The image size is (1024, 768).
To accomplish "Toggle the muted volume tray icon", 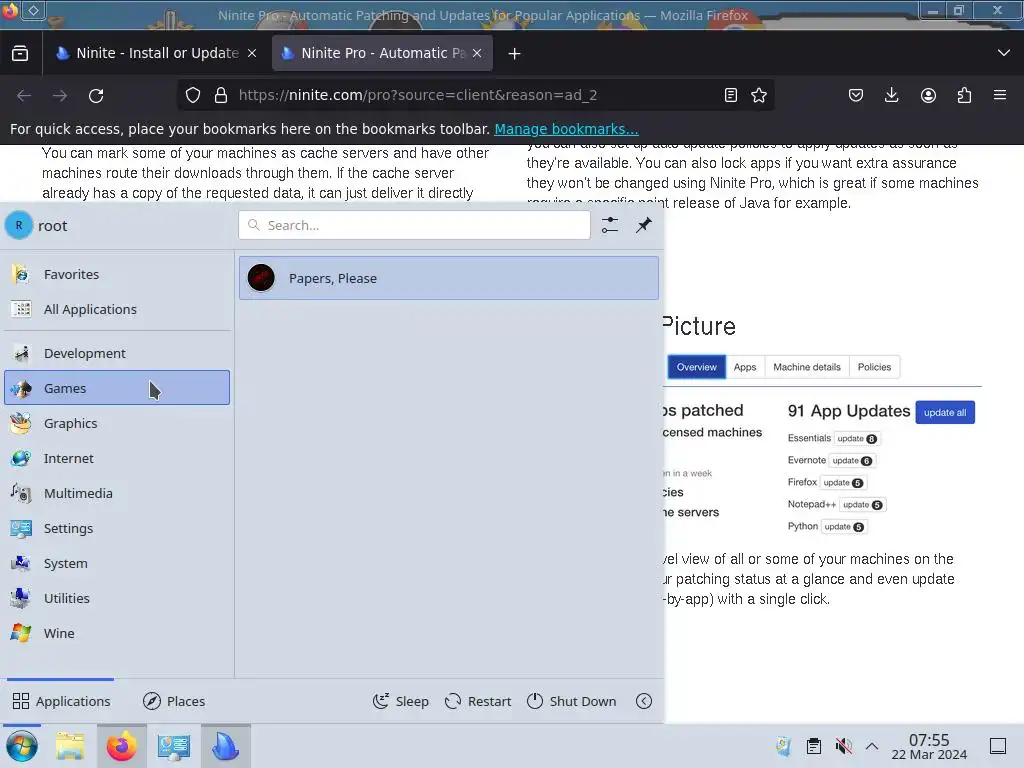I will (844, 746).
